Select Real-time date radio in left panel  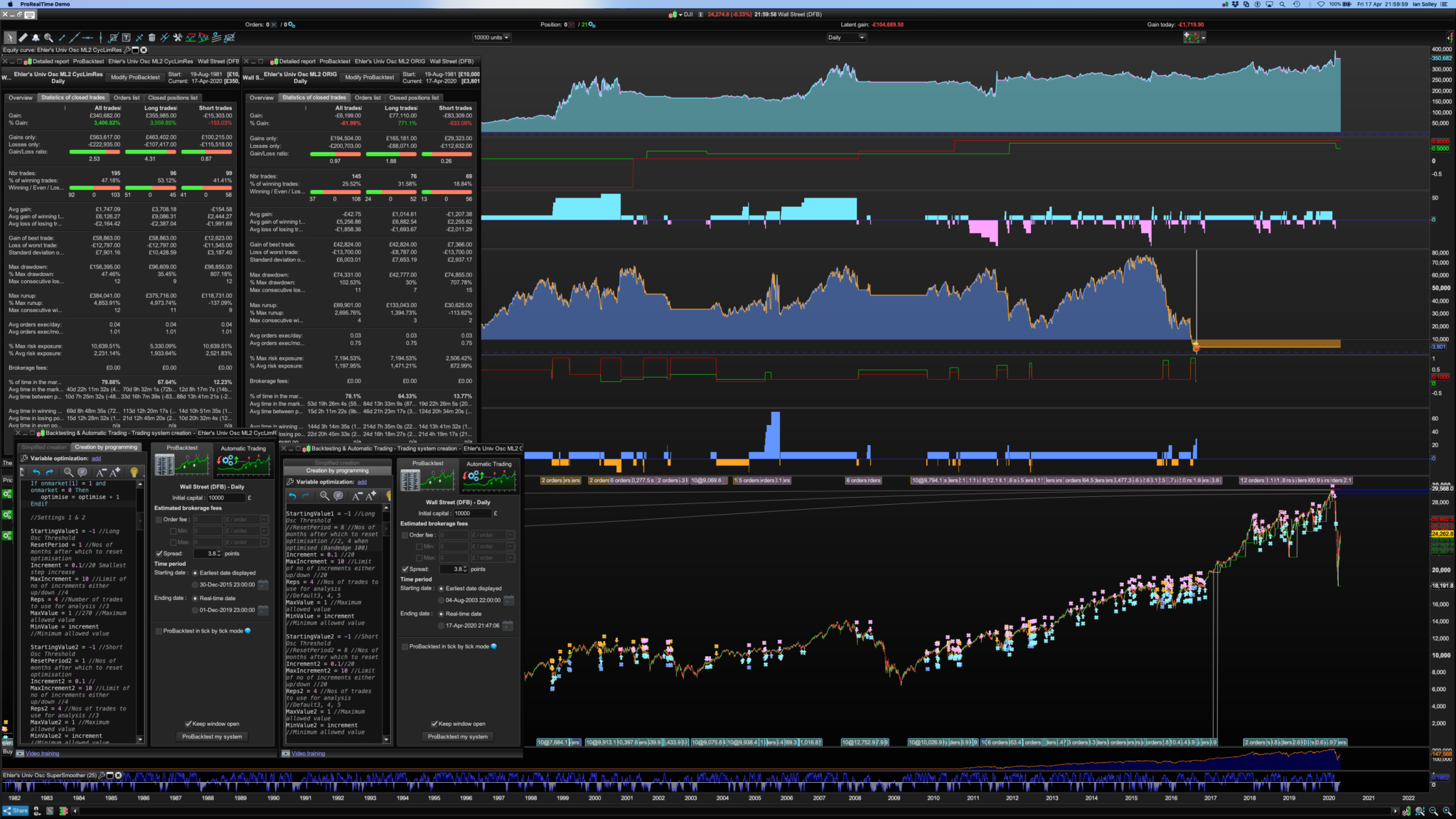tap(196, 598)
